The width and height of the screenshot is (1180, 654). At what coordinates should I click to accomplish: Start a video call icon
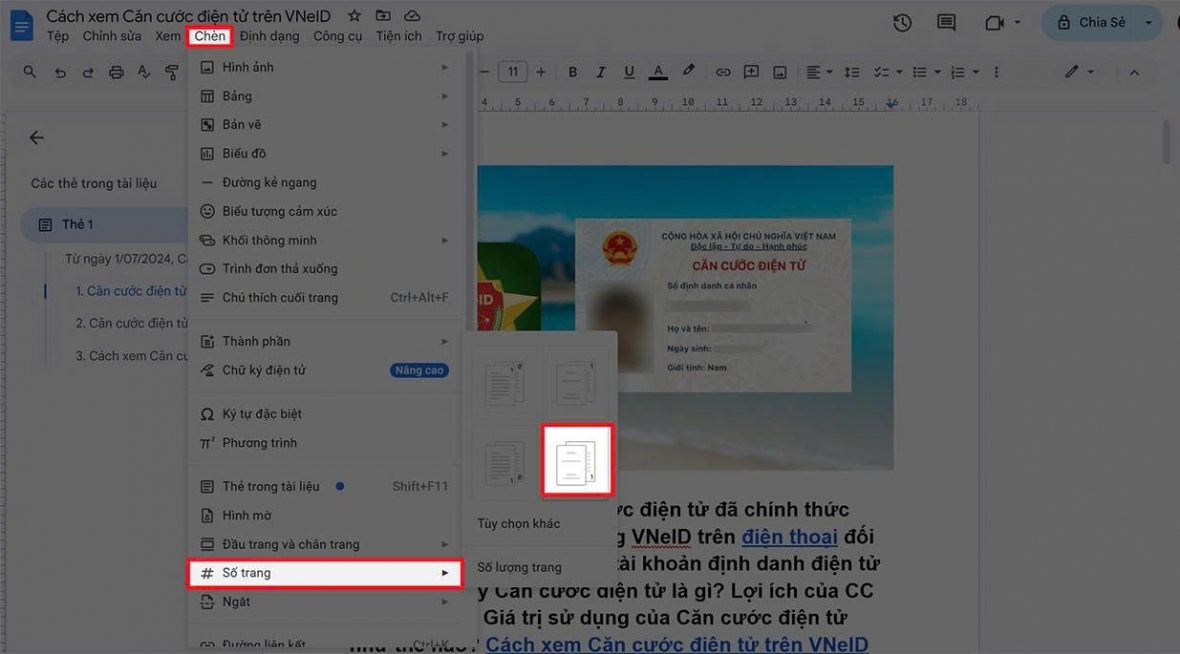(994, 23)
